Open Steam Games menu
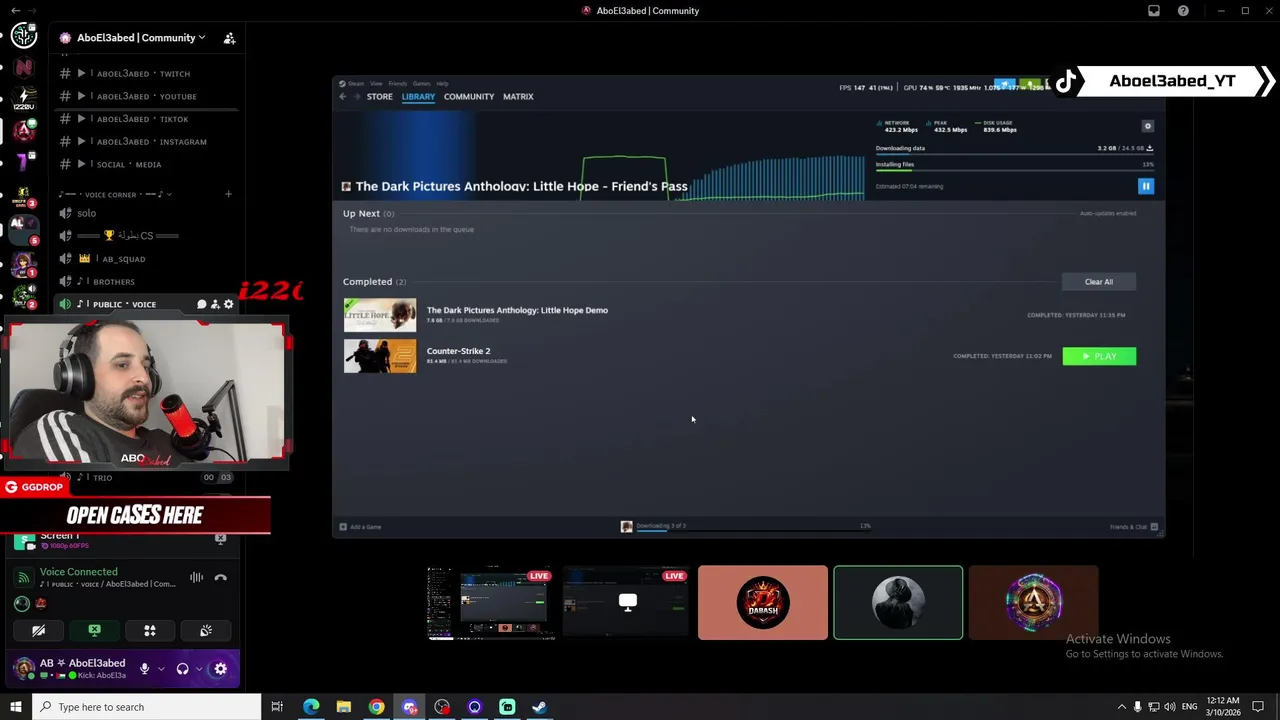 point(421,84)
